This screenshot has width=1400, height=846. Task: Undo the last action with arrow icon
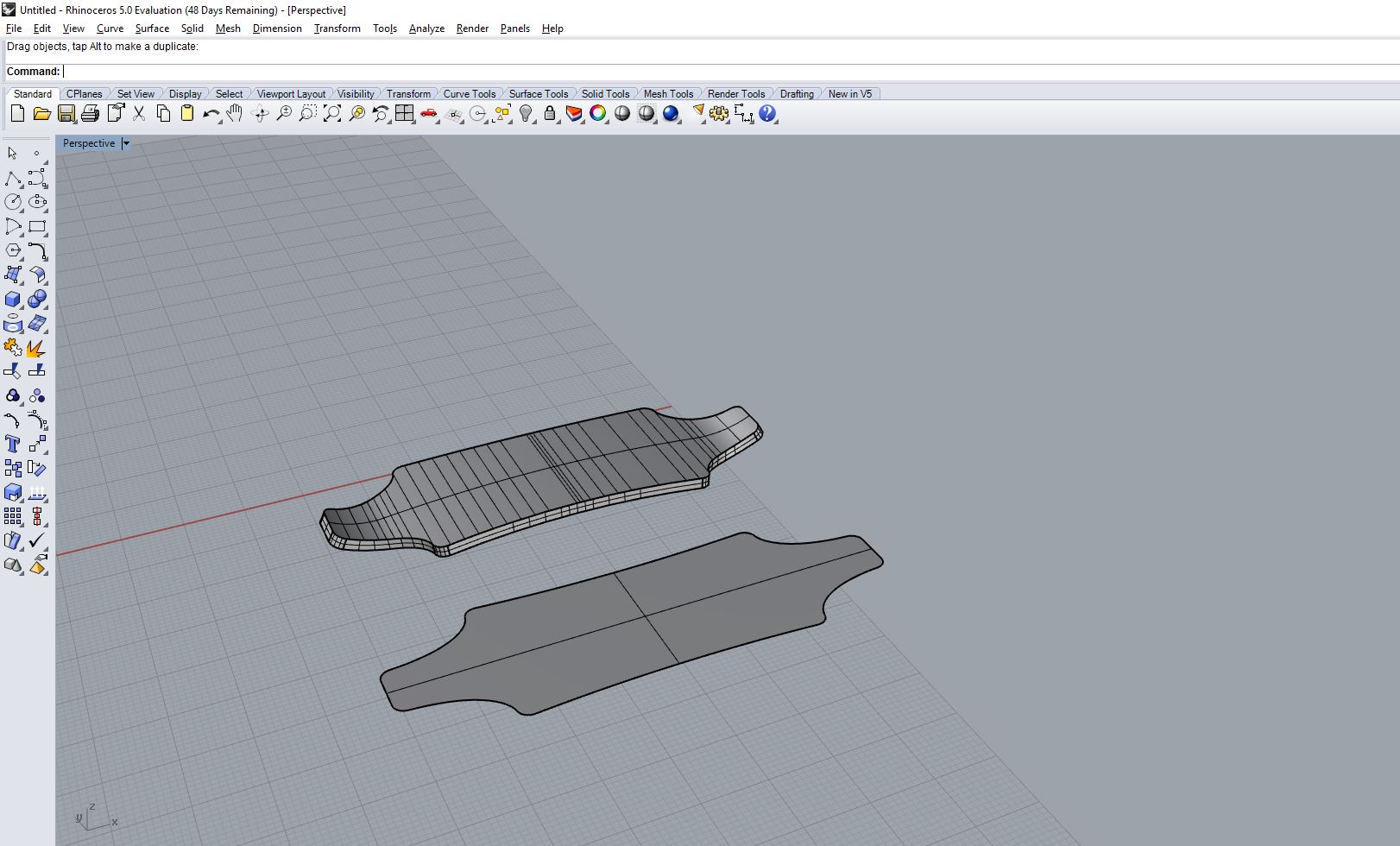pyautogui.click(x=211, y=113)
